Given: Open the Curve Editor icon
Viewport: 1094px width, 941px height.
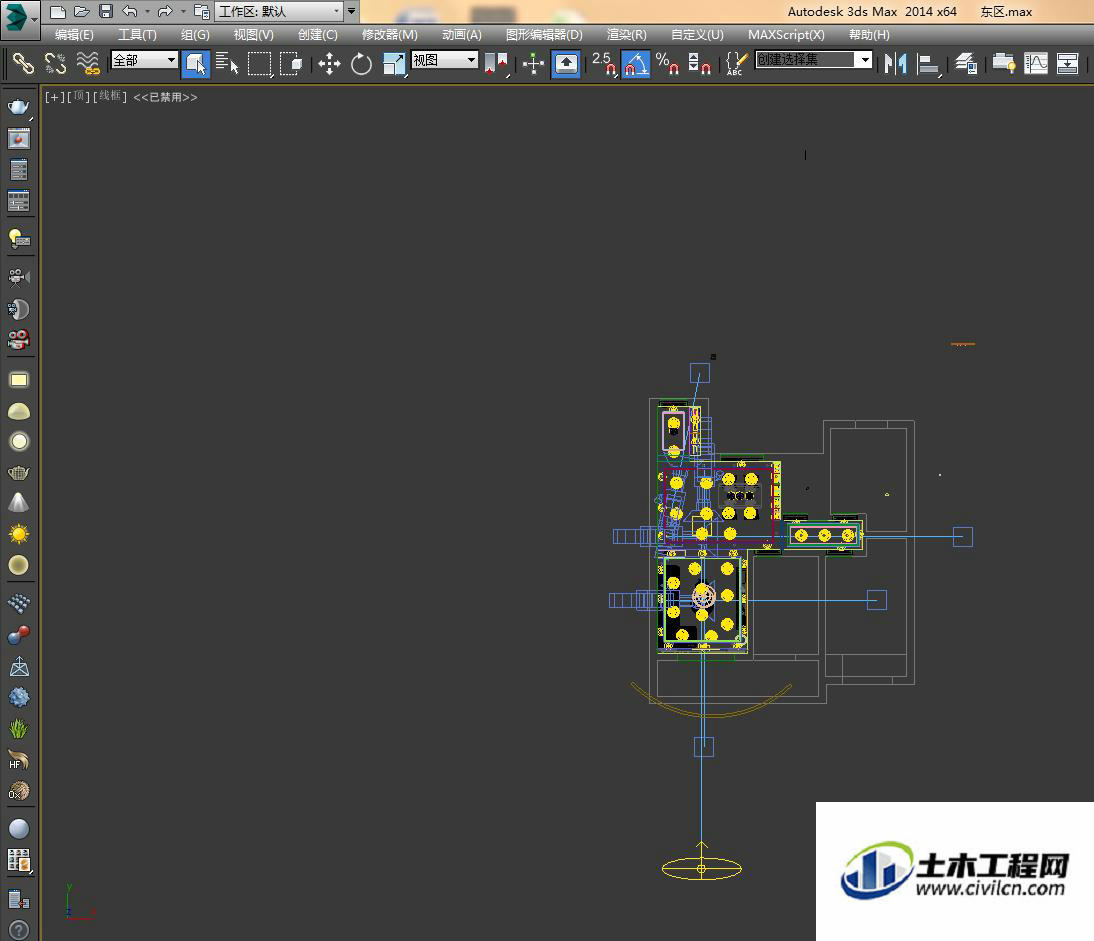Looking at the screenshot, I should pyautogui.click(x=1036, y=63).
